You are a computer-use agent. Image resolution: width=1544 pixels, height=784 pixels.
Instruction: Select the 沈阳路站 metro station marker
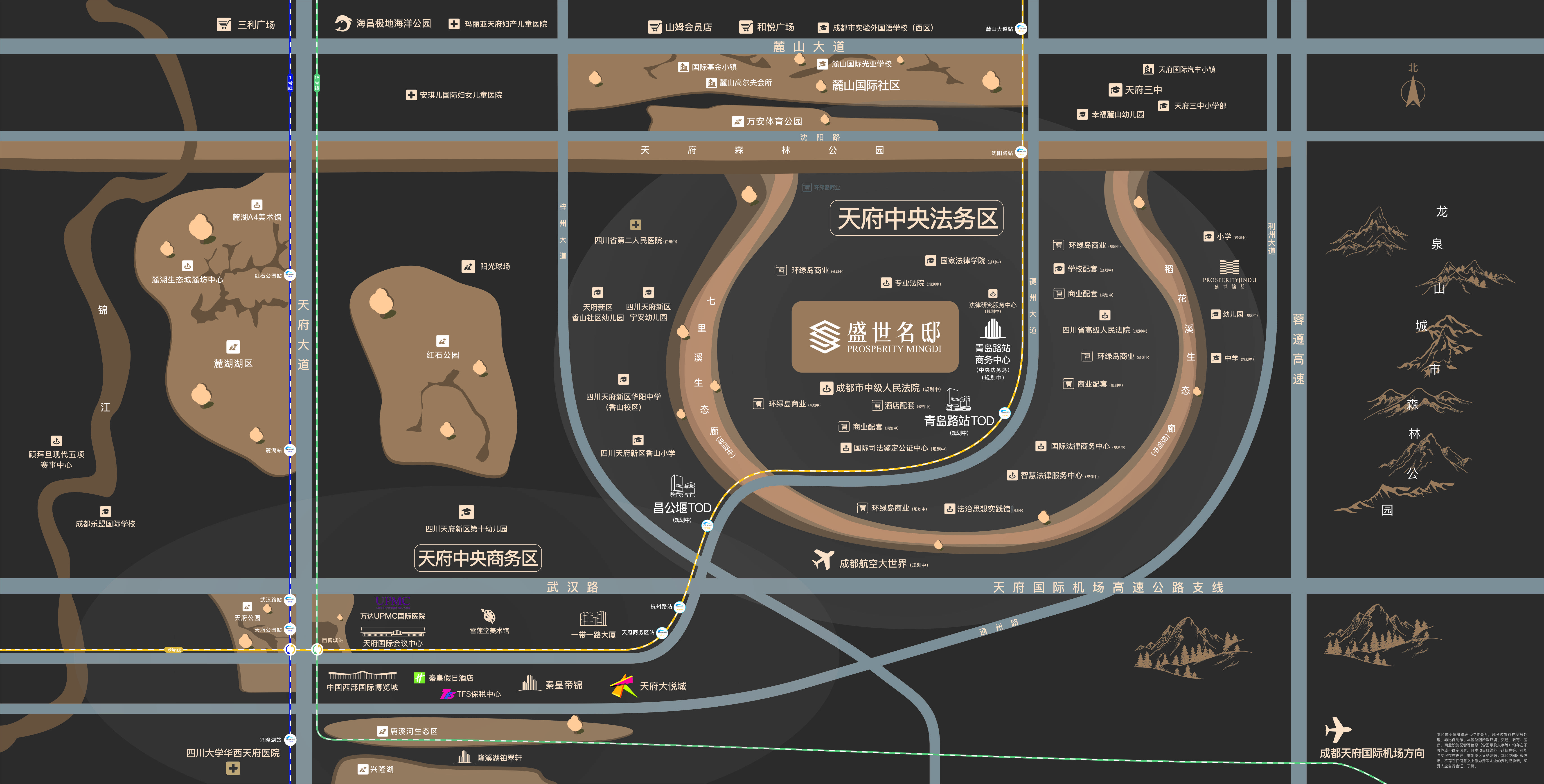point(1021,152)
